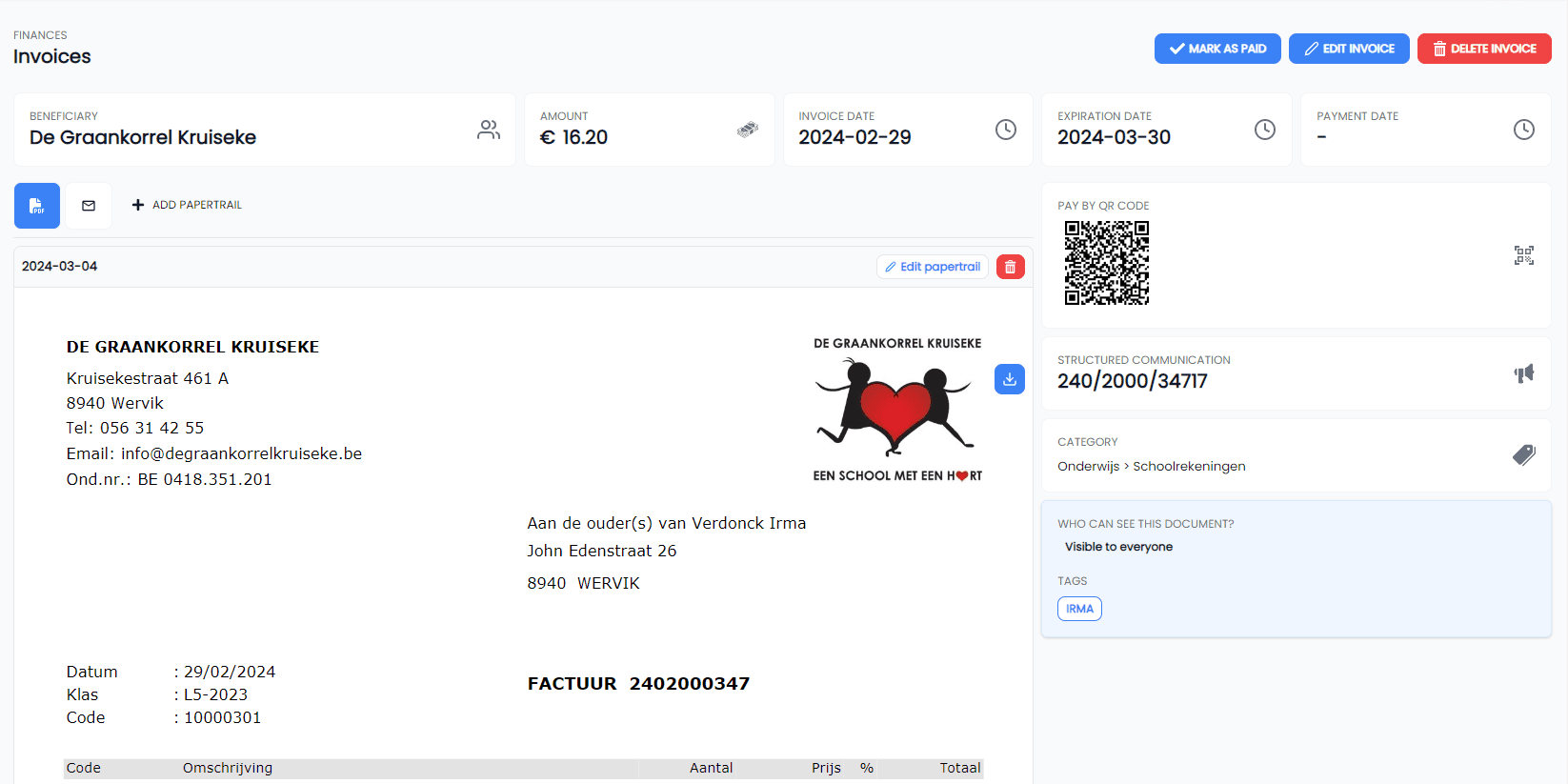This screenshot has width=1568, height=784.
Task: Click the expiration date clock icon
Action: [1265, 130]
